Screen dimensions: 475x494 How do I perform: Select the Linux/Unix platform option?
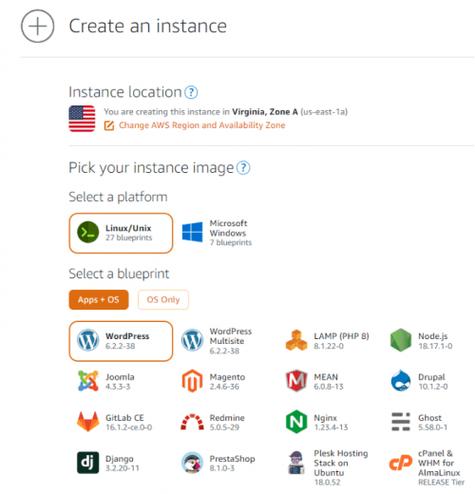121,233
